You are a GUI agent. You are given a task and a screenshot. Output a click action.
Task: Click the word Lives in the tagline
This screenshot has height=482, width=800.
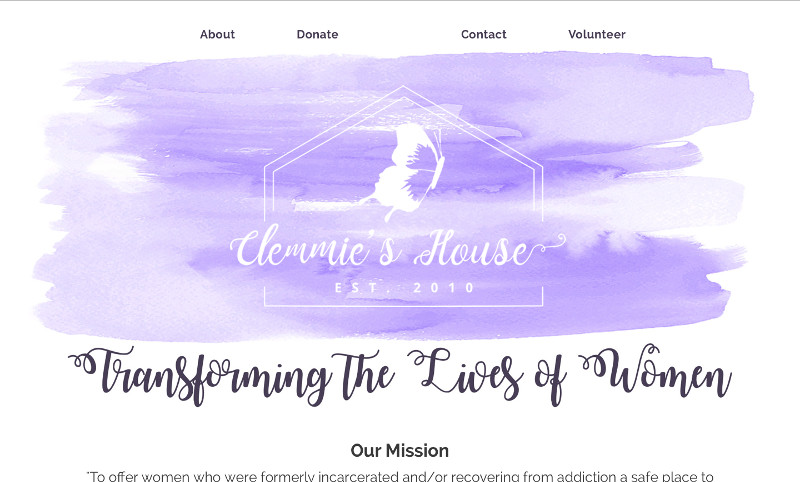pyautogui.click(x=465, y=373)
